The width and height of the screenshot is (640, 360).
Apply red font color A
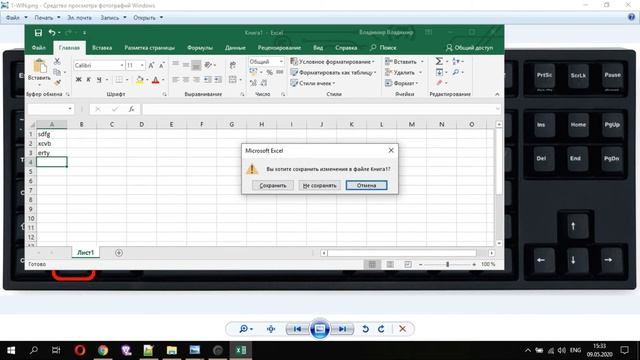point(156,80)
